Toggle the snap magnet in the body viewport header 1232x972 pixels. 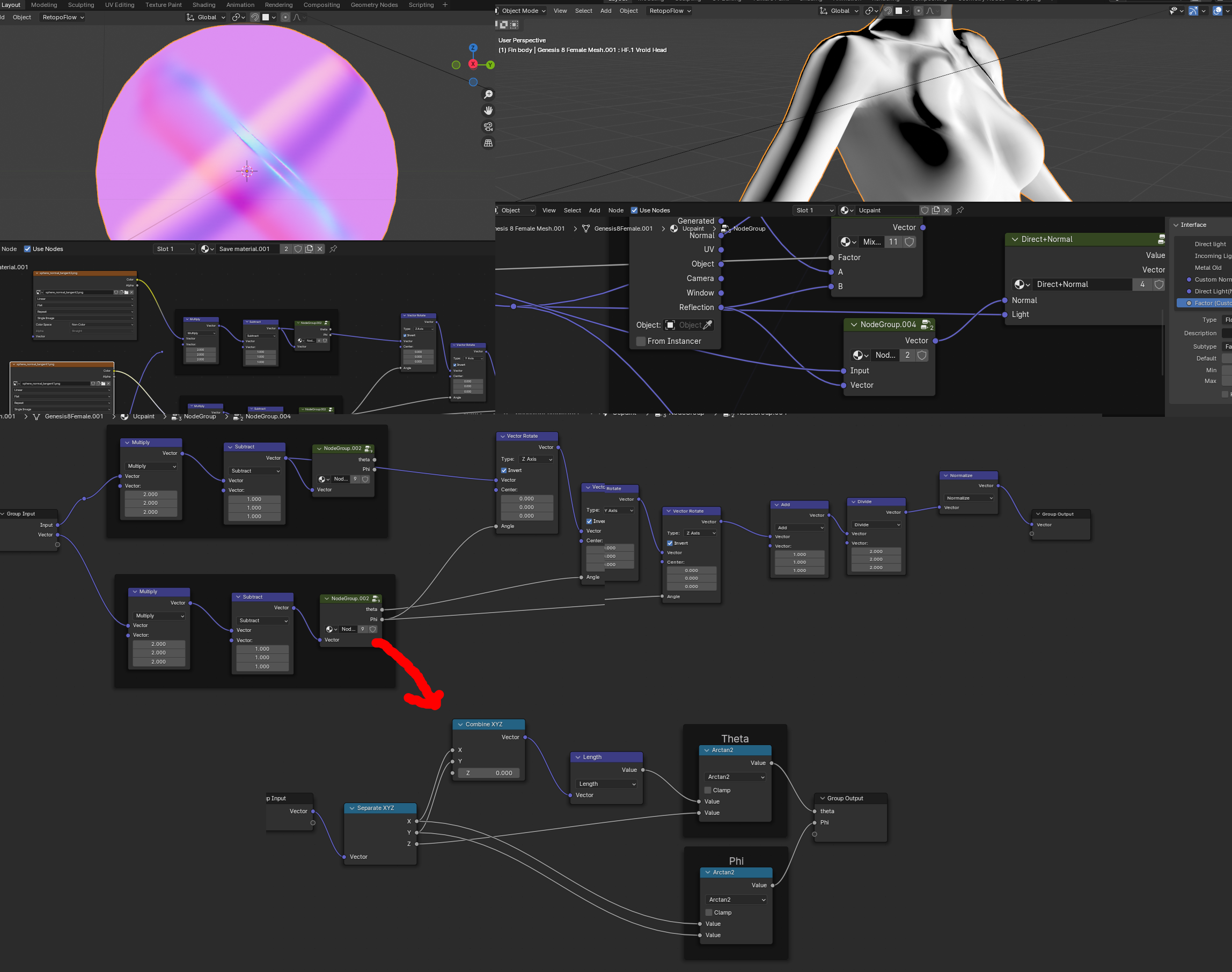coord(888,11)
